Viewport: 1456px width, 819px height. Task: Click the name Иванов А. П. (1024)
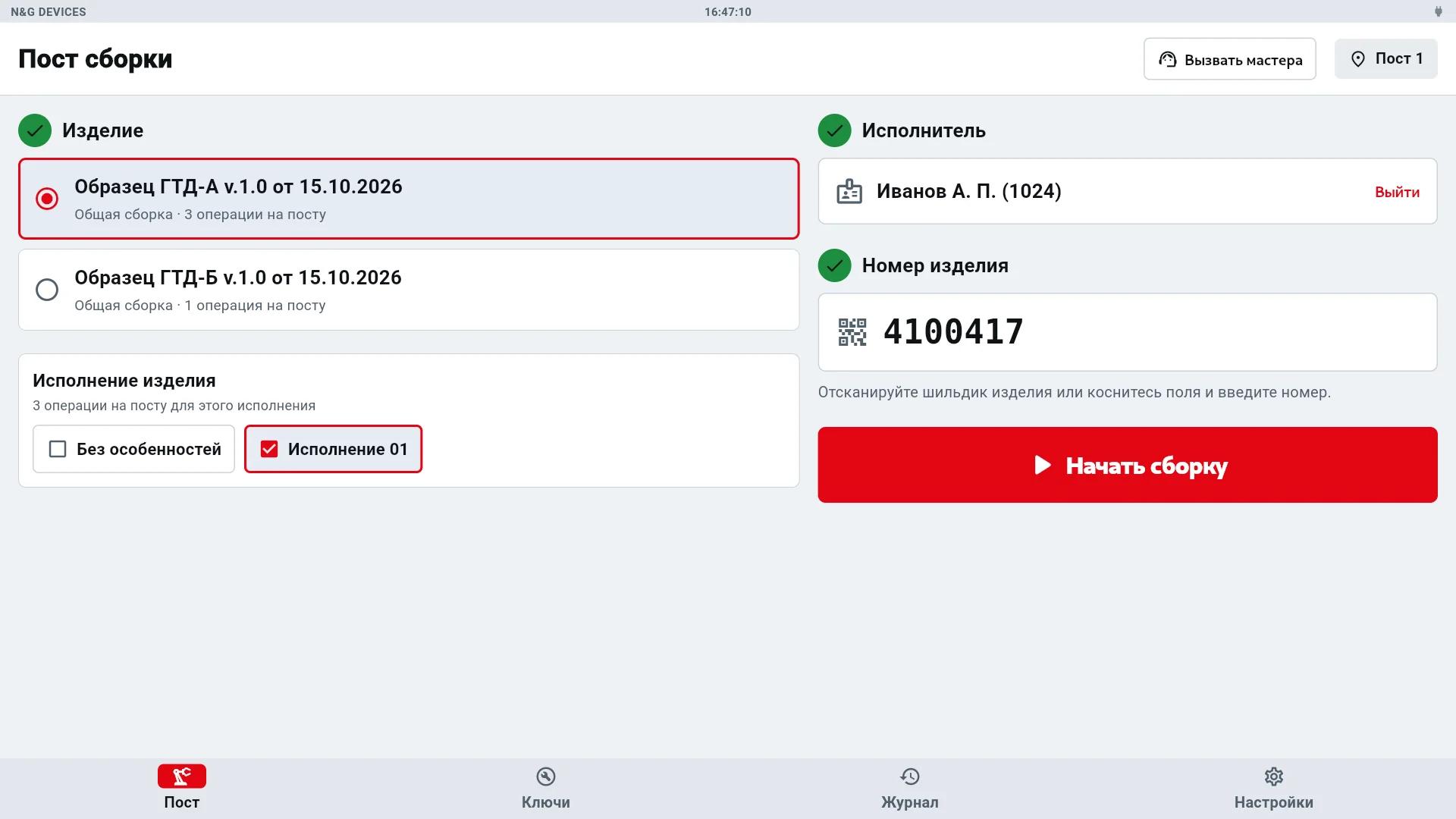tap(969, 191)
